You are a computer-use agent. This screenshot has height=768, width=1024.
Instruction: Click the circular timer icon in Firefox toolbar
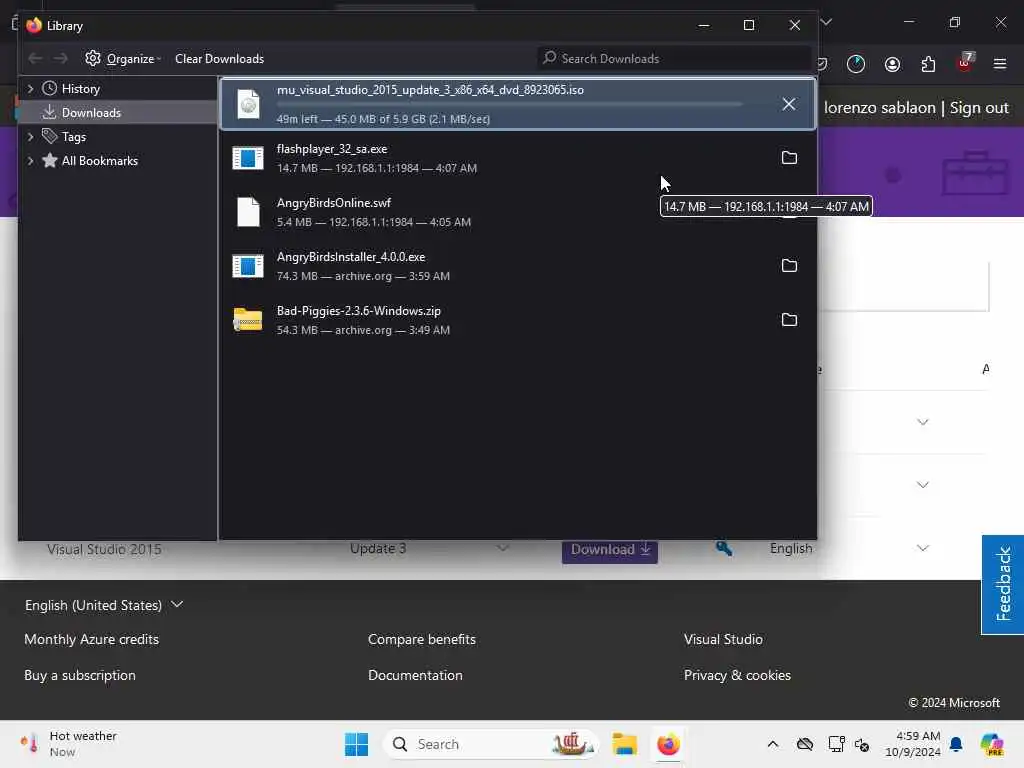(856, 64)
